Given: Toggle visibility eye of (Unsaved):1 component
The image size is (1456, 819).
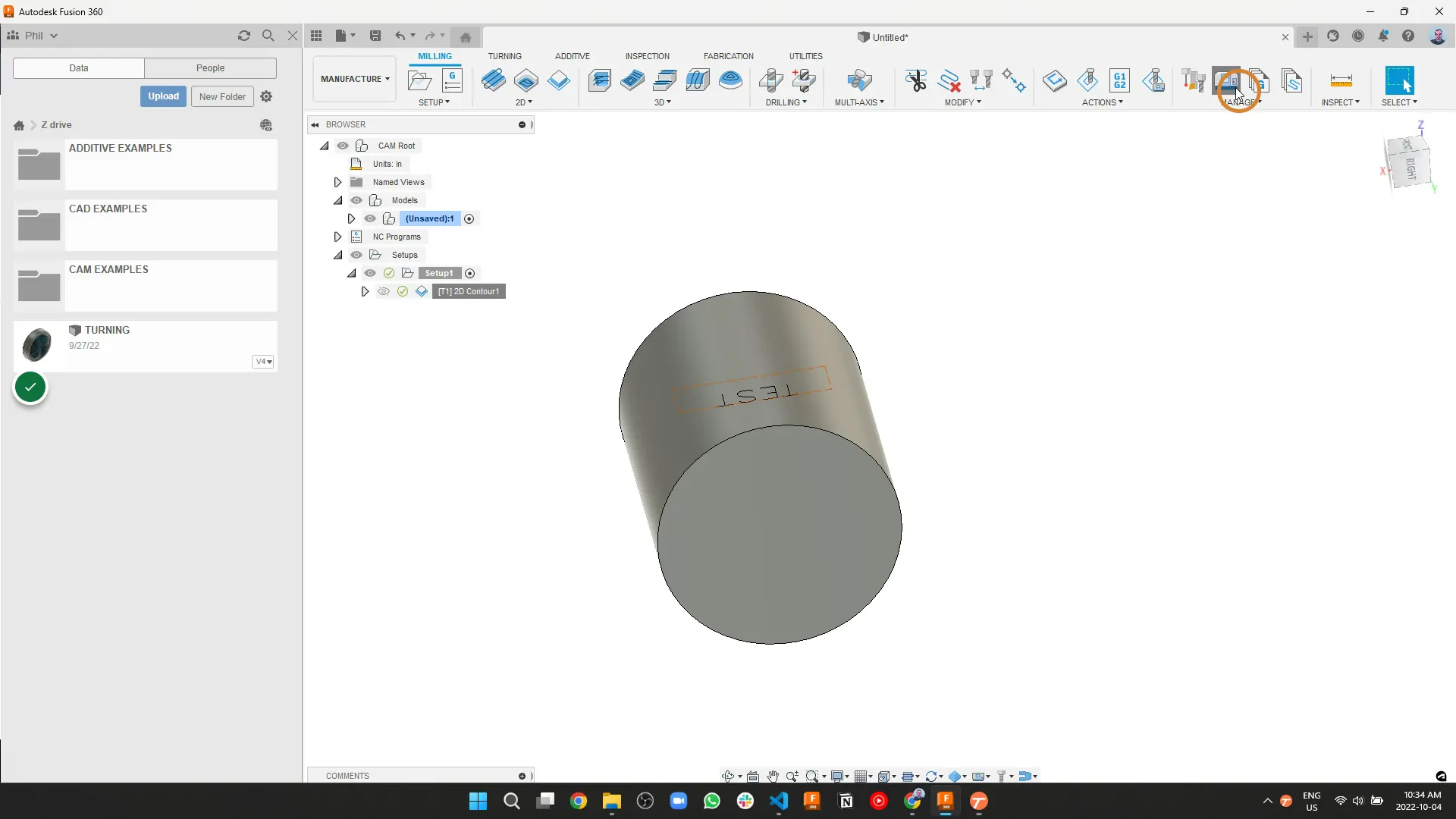Looking at the screenshot, I should coord(370,218).
